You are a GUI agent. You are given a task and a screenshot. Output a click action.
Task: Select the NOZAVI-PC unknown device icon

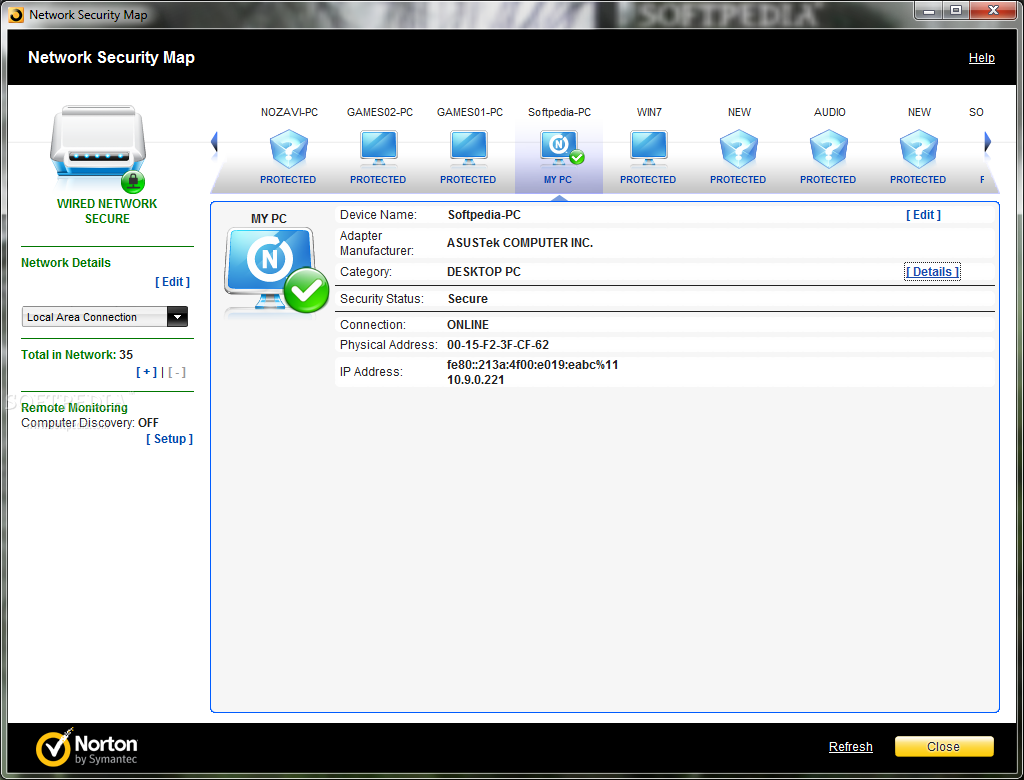click(289, 148)
